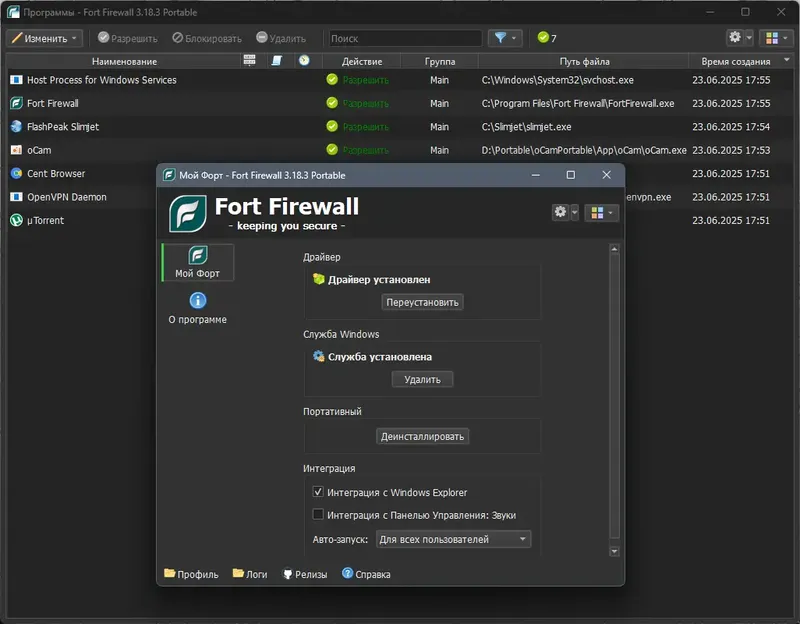This screenshot has width=800, height=624.
Task: Click the μTorrent icon in list
Action: [x=16, y=220]
